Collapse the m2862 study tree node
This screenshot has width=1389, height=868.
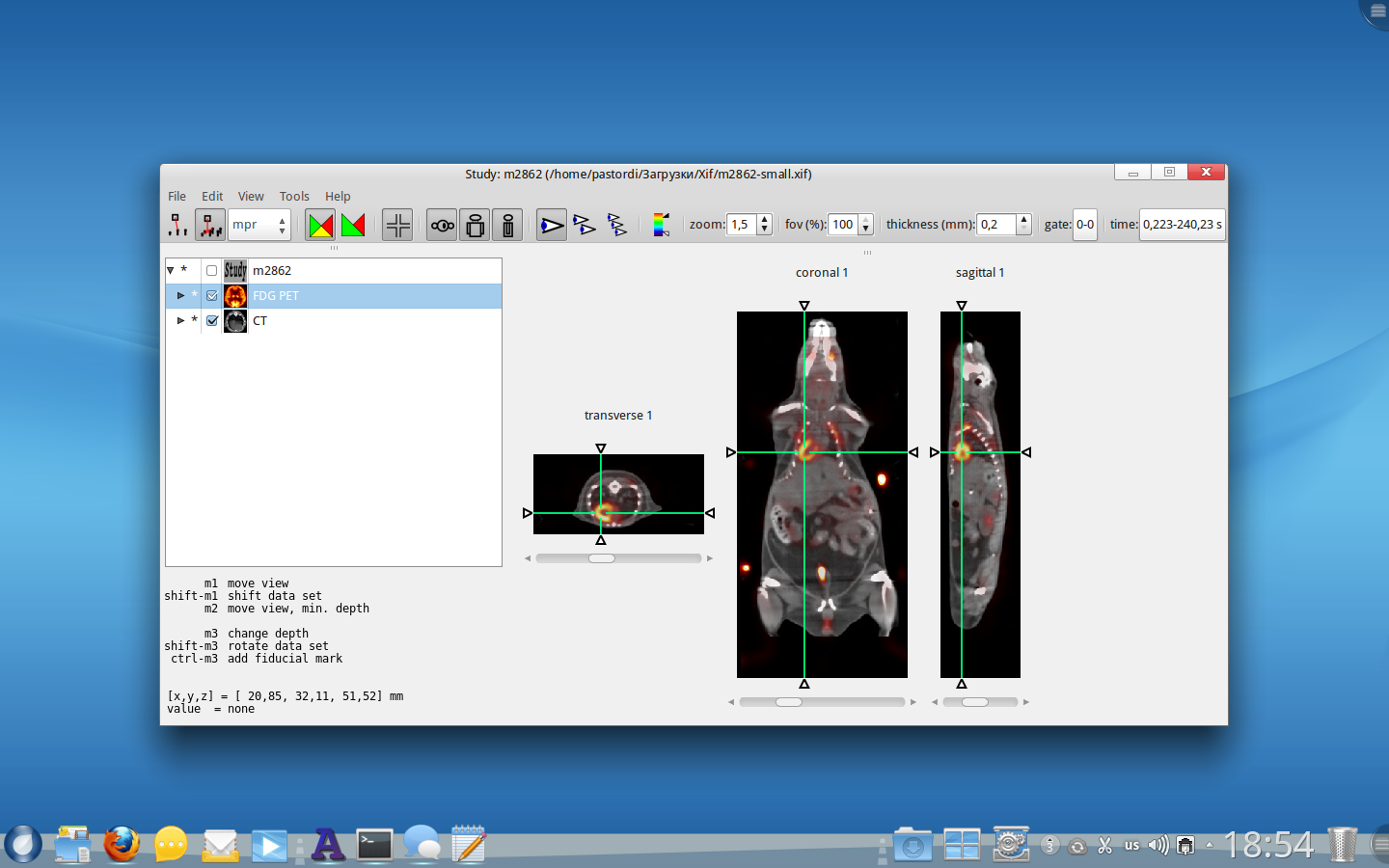tap(171, 271)
